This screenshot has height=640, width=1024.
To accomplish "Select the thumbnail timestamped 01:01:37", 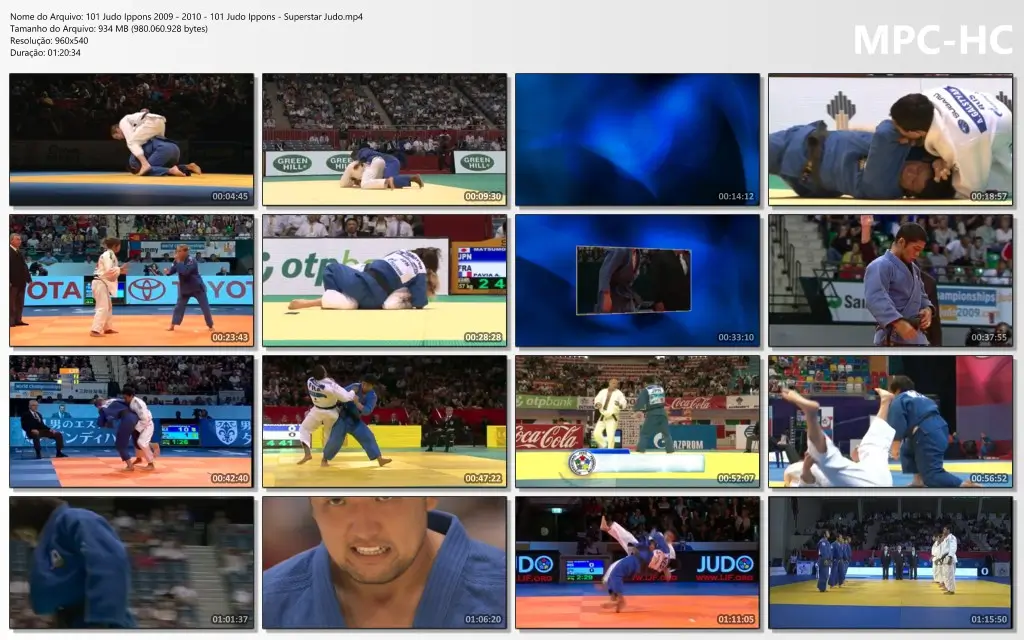I will (x=131, y=562).
